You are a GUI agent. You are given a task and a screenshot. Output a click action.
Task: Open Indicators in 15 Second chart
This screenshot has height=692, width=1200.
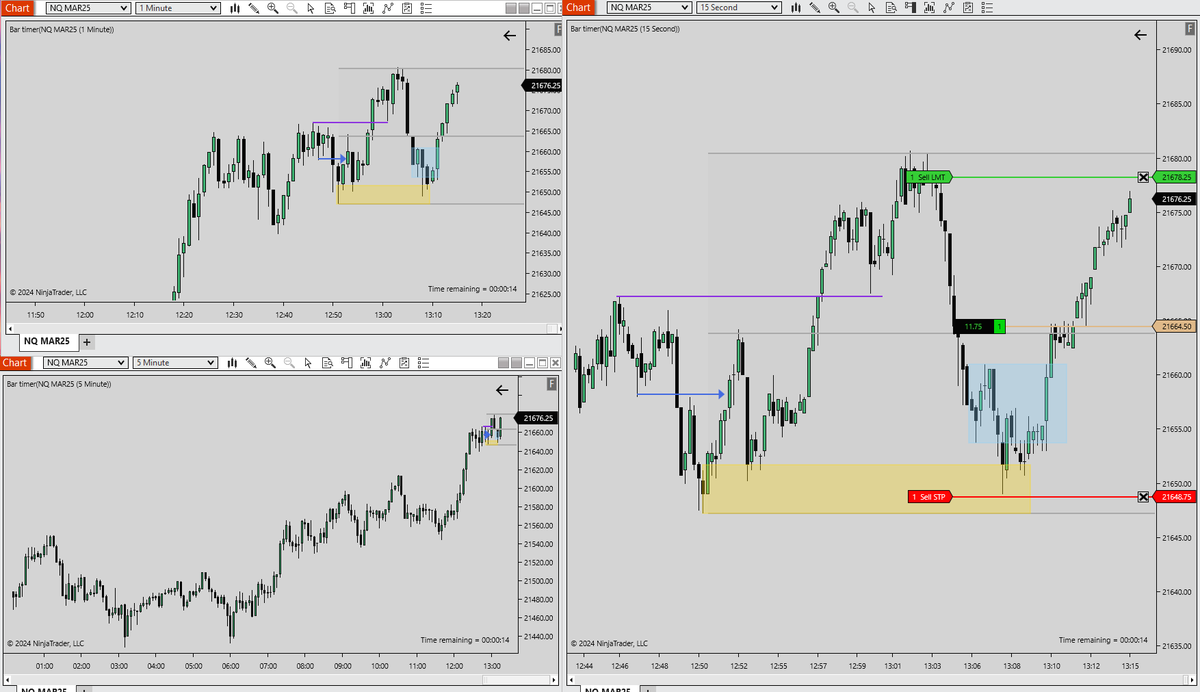click(948, 8)
